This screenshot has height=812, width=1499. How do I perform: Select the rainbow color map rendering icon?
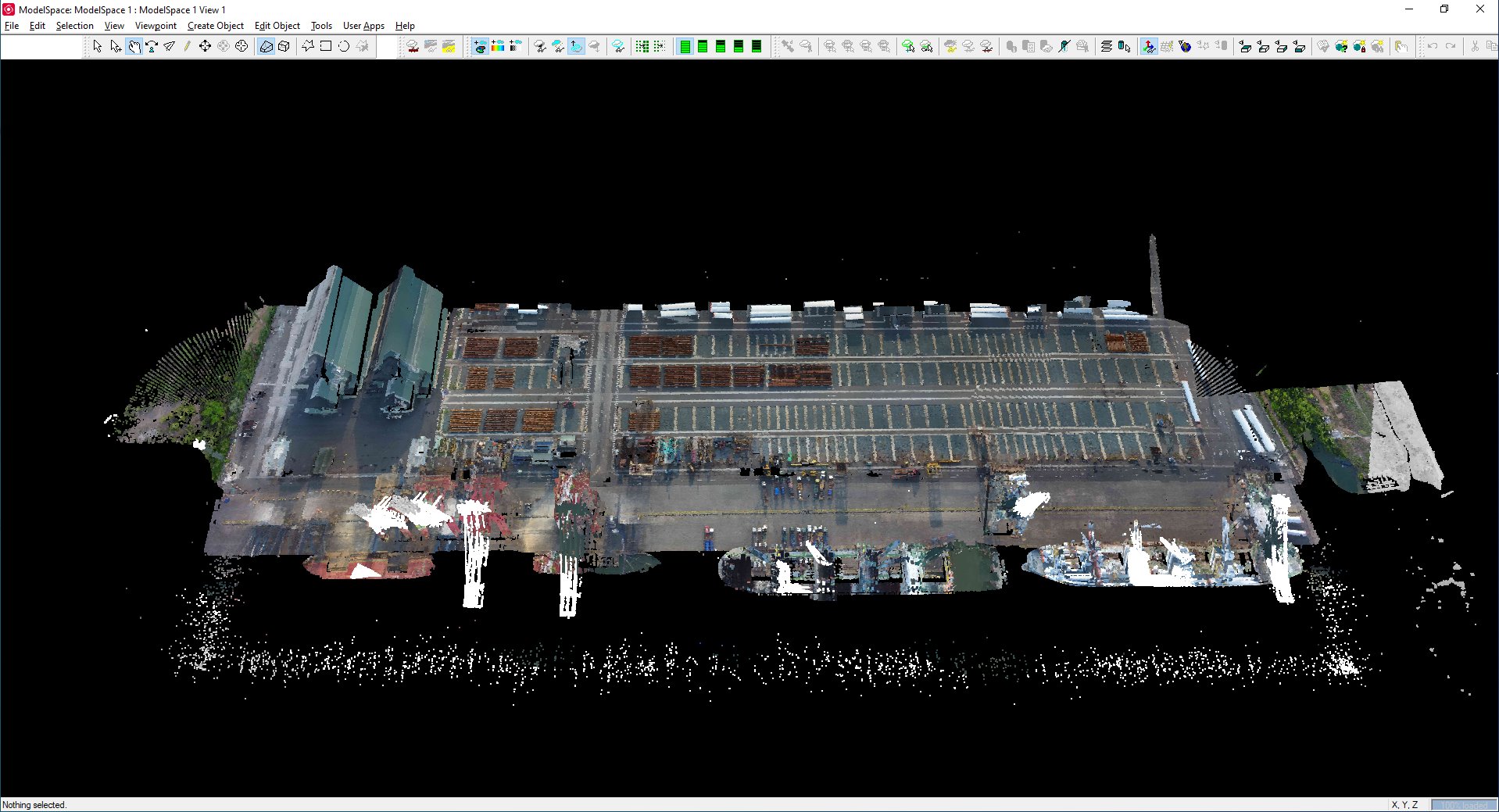[498, 46]
